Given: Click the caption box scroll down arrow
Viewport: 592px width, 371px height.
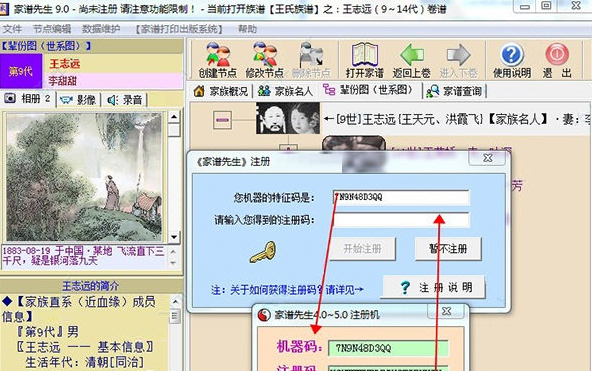Looking at the screenshot, I should pos(173,262).
